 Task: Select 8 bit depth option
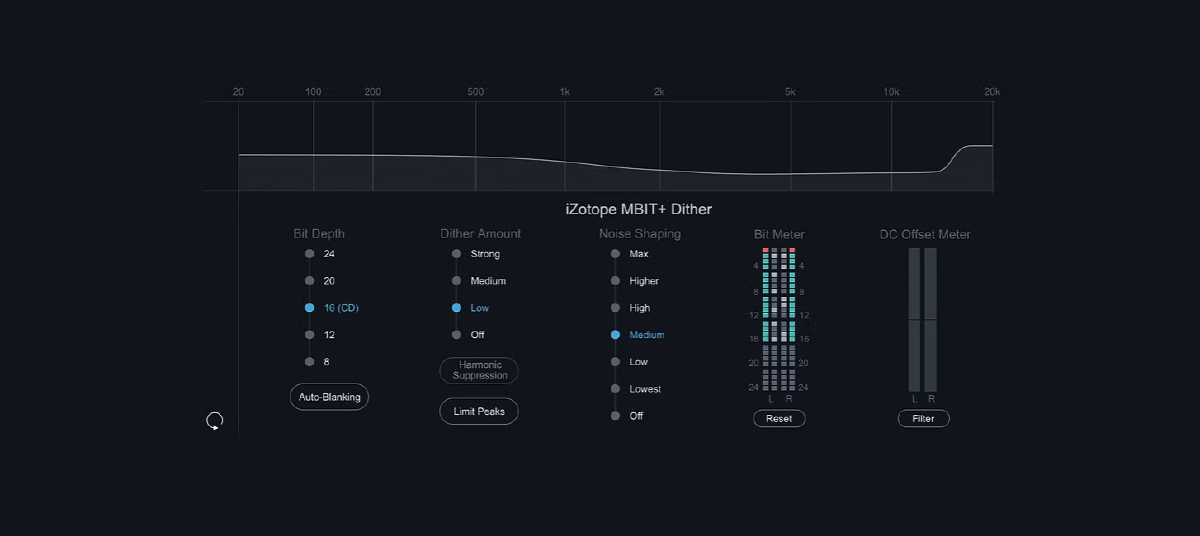[x=318, y=361]
